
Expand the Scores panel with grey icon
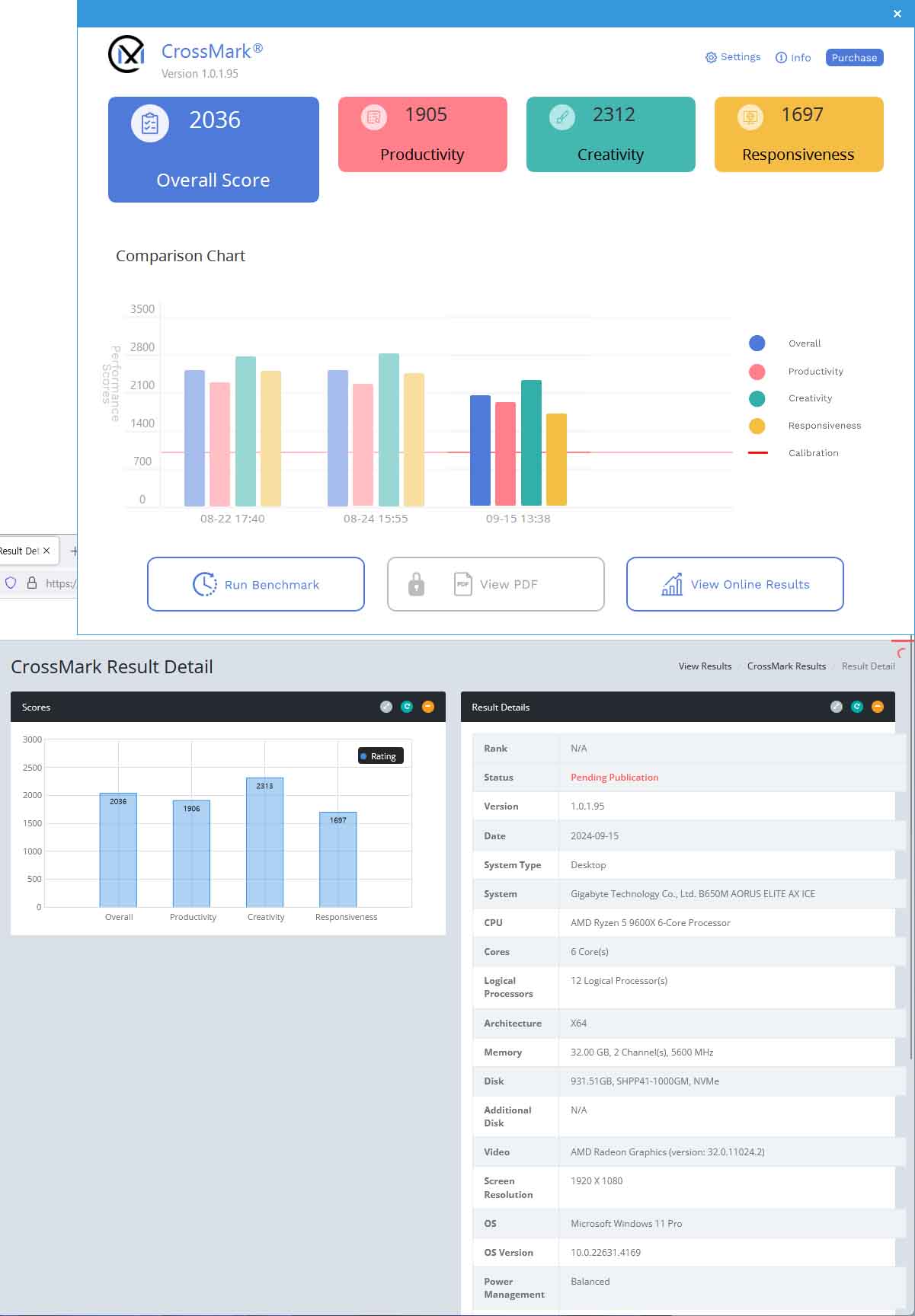tap(386, 707)
